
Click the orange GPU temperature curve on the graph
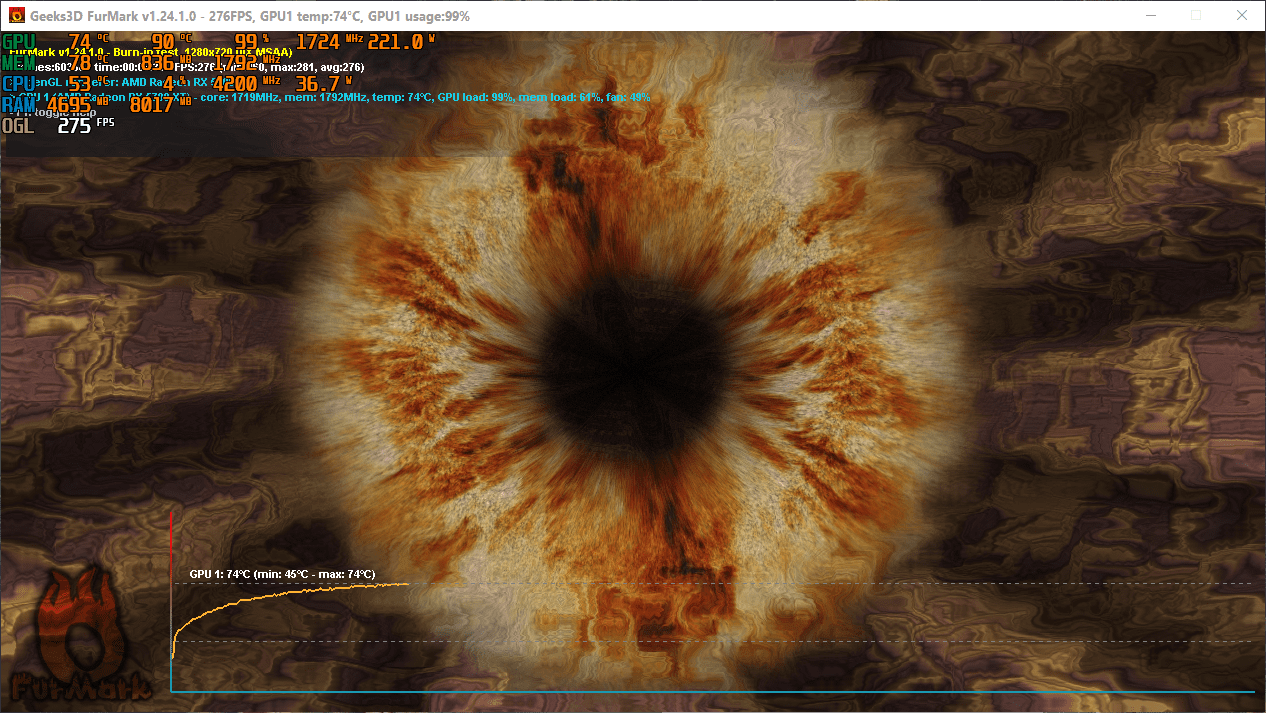point(290,595)
